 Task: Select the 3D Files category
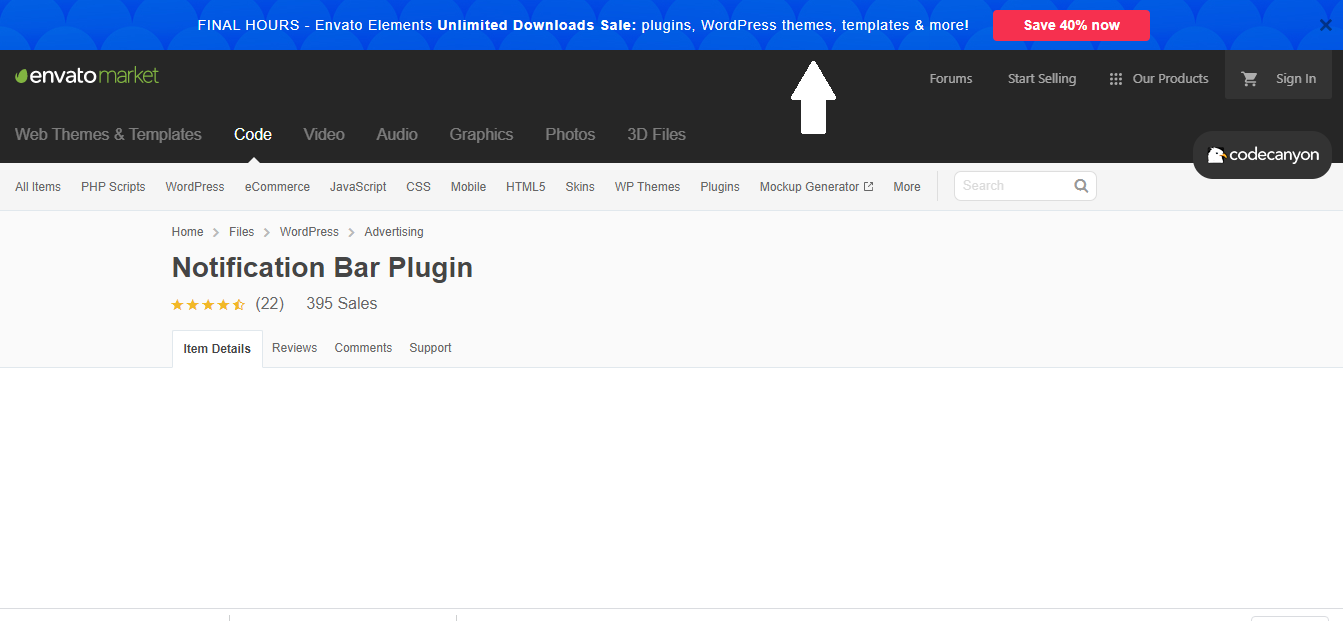(x=656, y=134)
